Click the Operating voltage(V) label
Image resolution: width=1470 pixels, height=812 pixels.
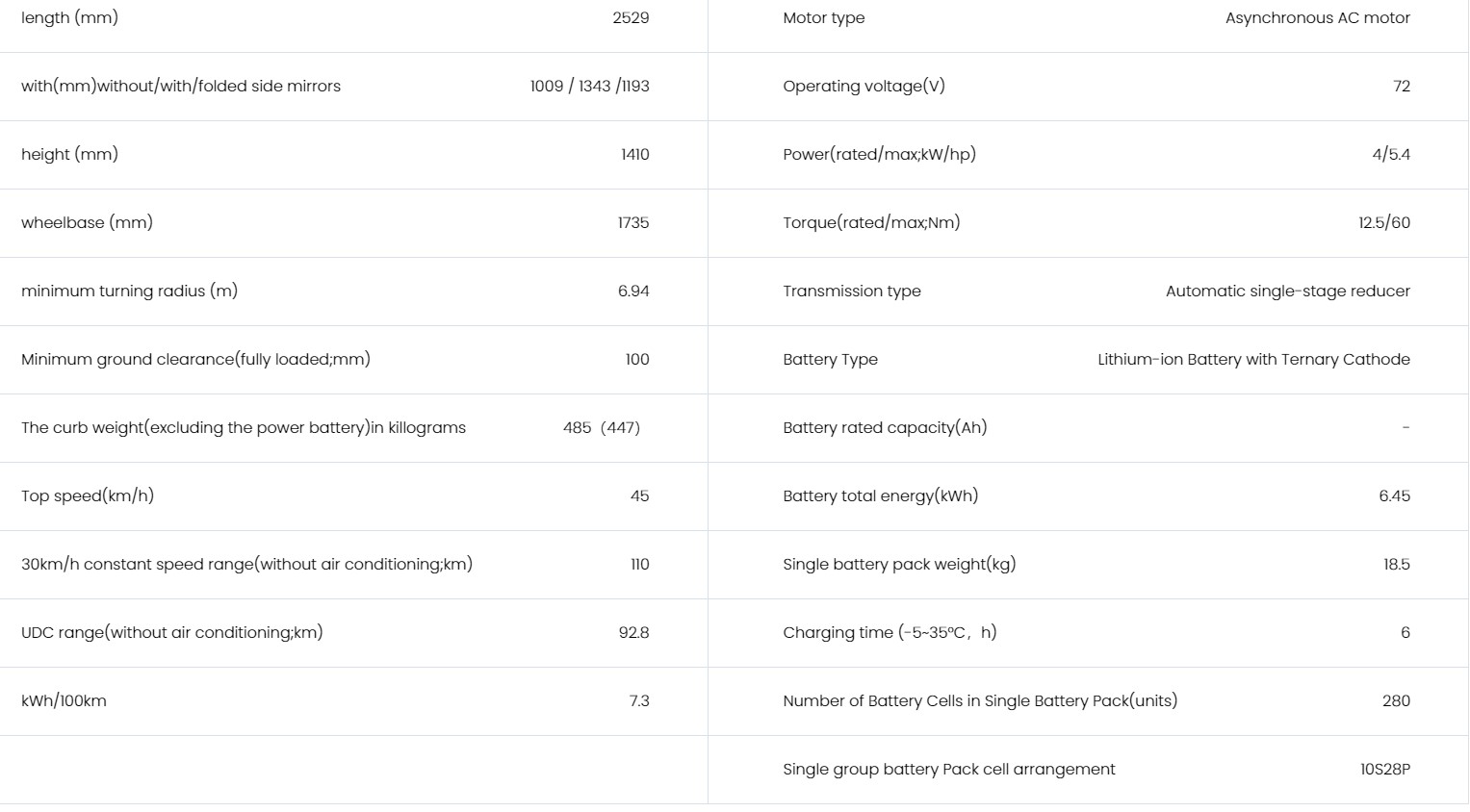864,87
